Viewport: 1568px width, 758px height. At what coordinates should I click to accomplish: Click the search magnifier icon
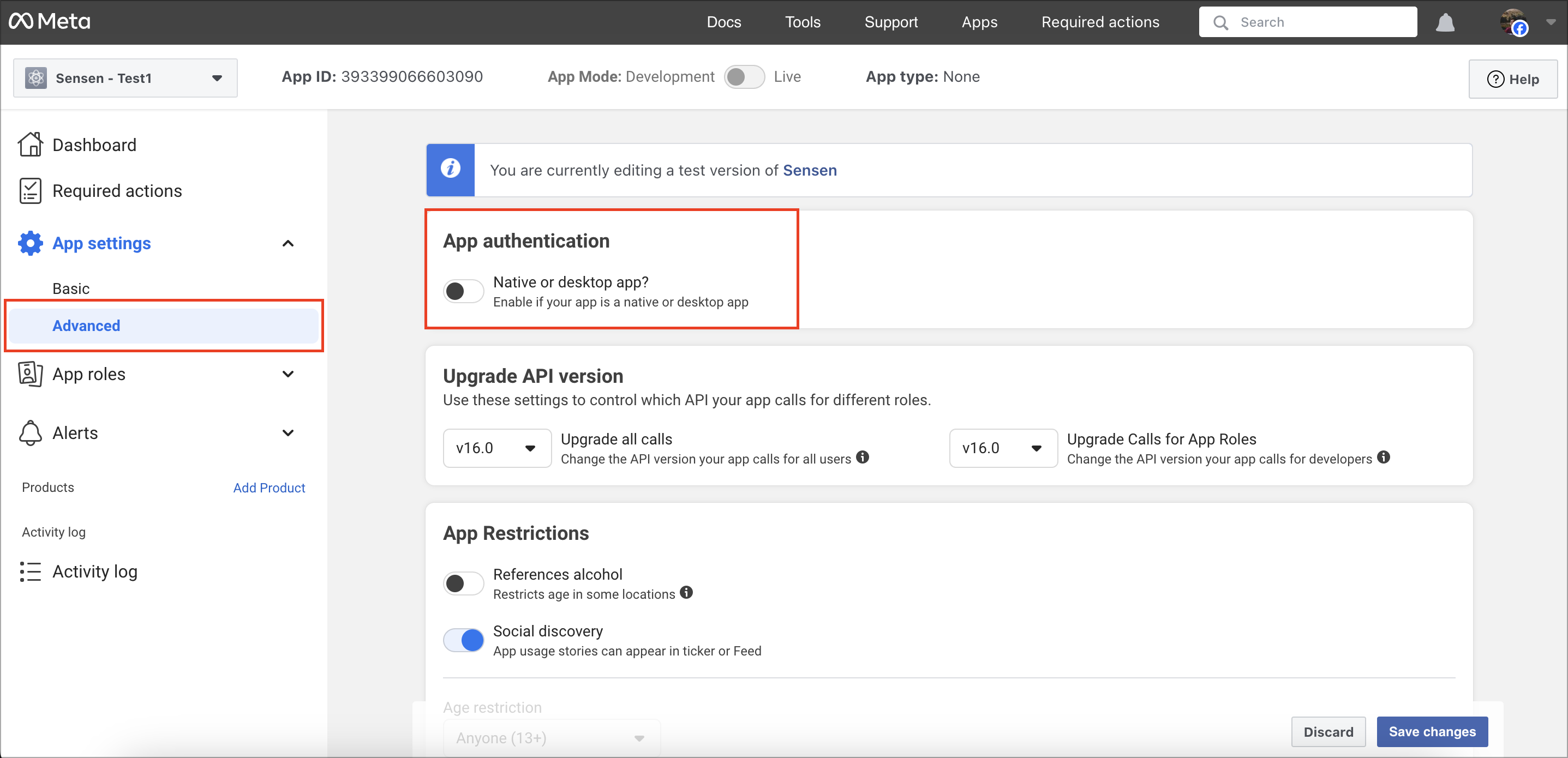pos(1220,22)
